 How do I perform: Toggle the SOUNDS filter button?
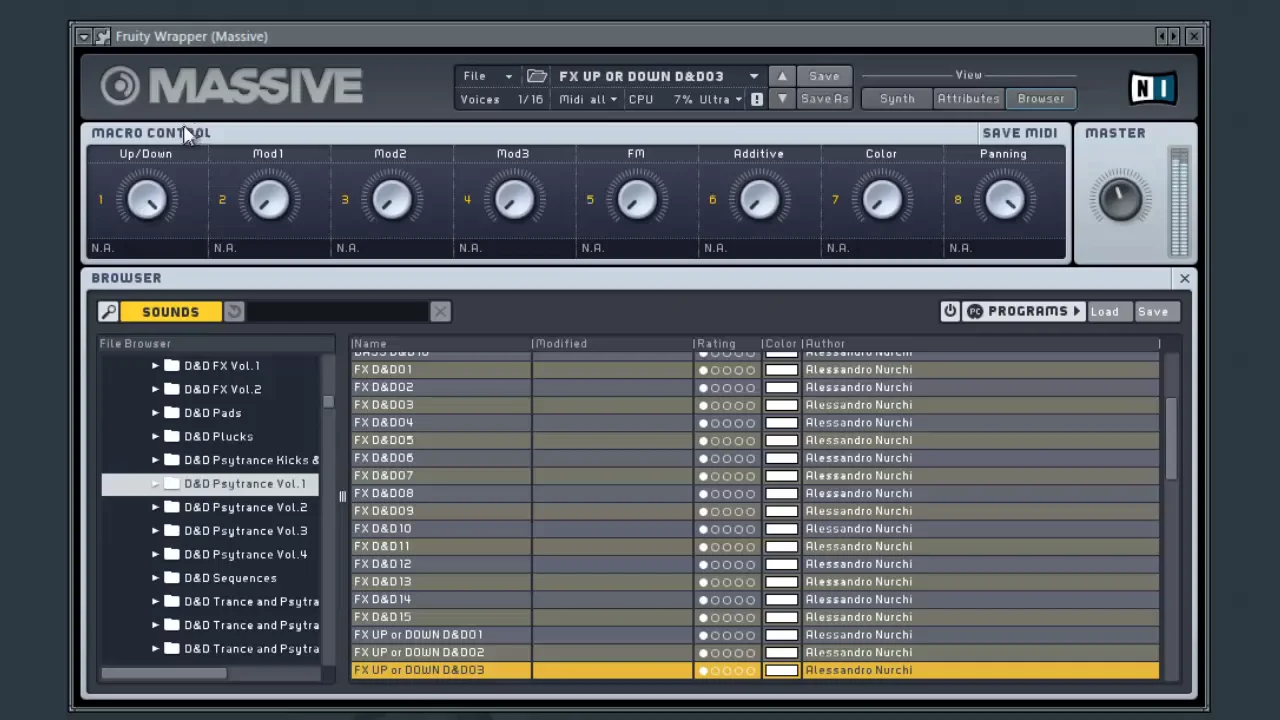[x=170, y=312]
